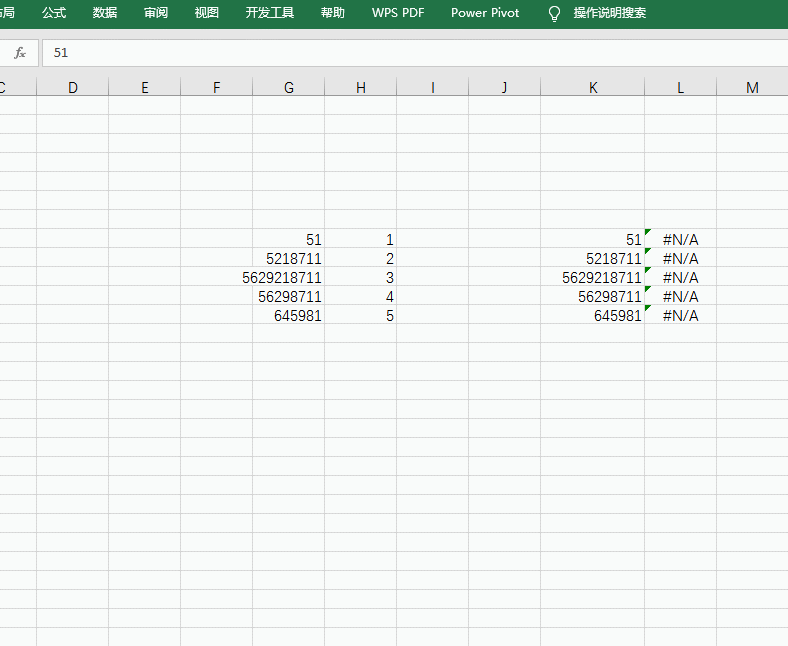This screenshot has width=788, height=646.
Task: Select column D header
Action: click(73, 87)
